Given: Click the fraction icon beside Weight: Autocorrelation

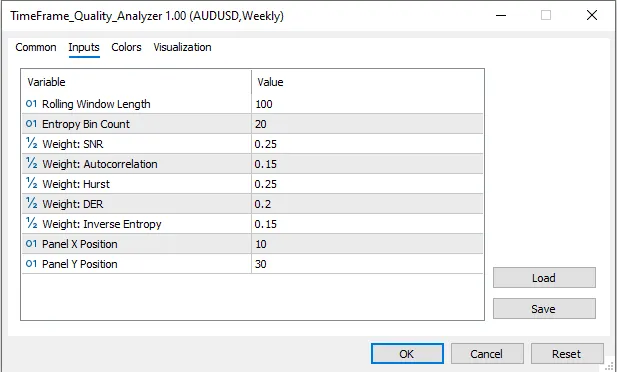Looking at the screenshot, I should (x=31, y=164).
